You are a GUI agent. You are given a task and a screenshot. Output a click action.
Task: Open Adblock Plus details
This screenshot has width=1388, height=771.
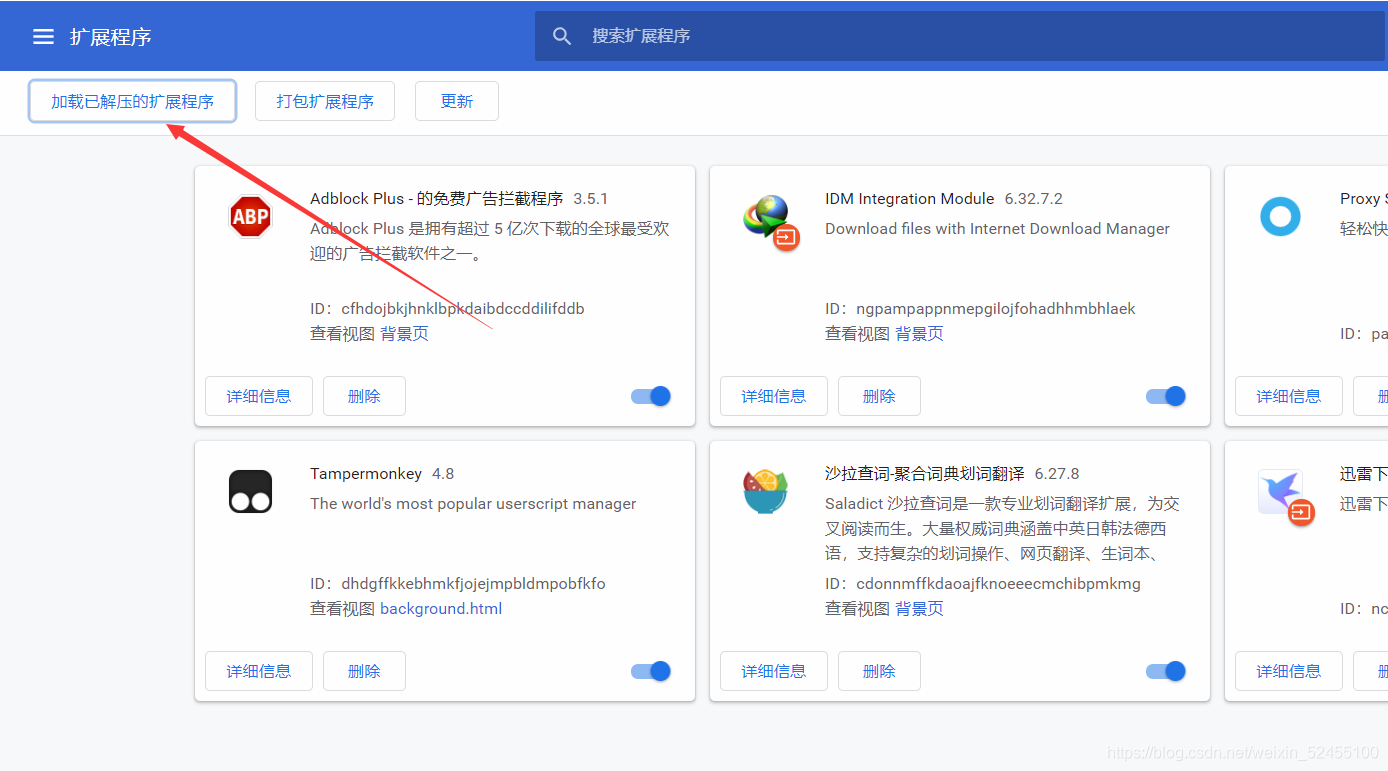[x=259, y=396]
